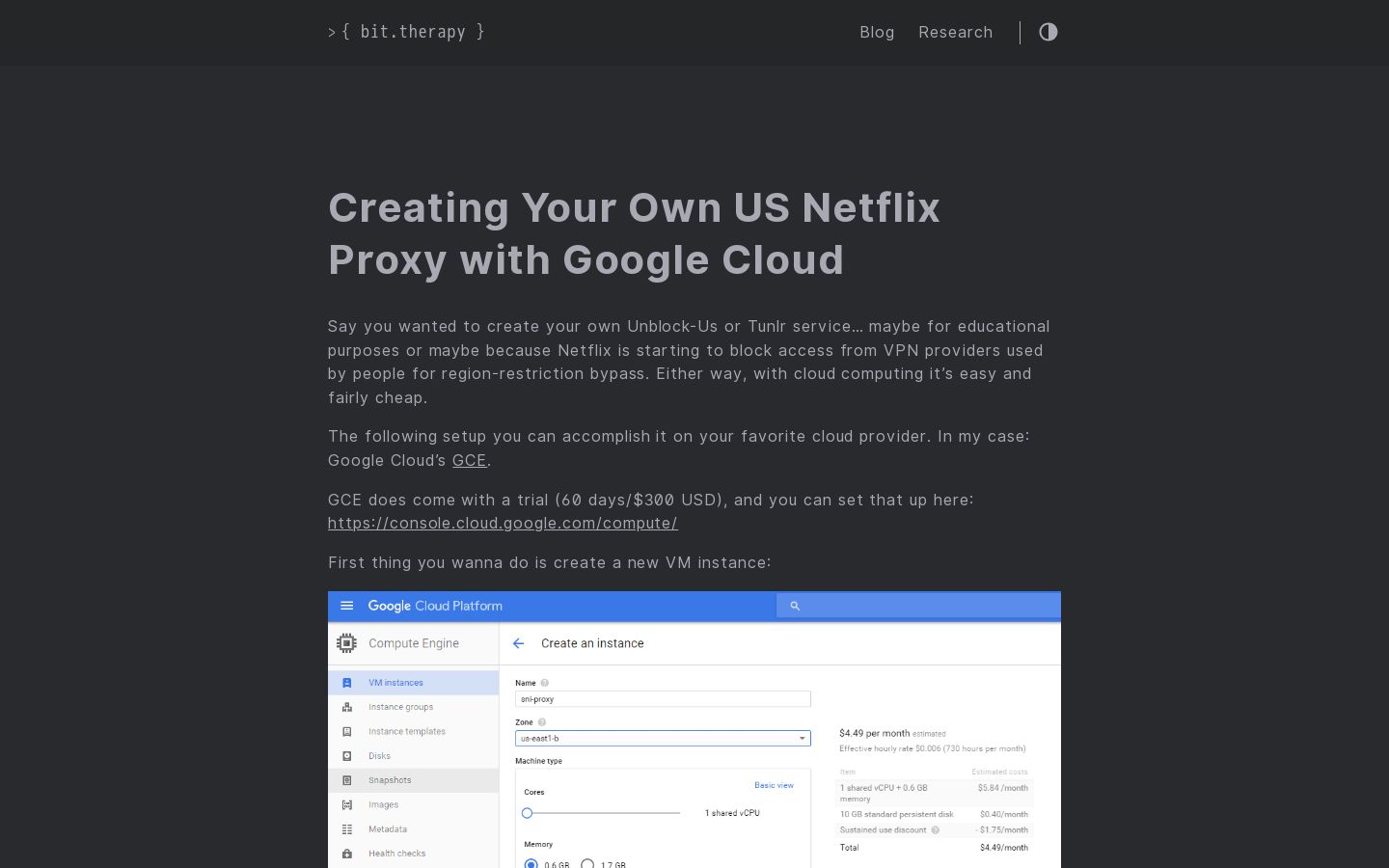Viewport: 1389px width, 868px height.
Task: Click the 'Health checks' sidebar label
Action: pos(396,854)
